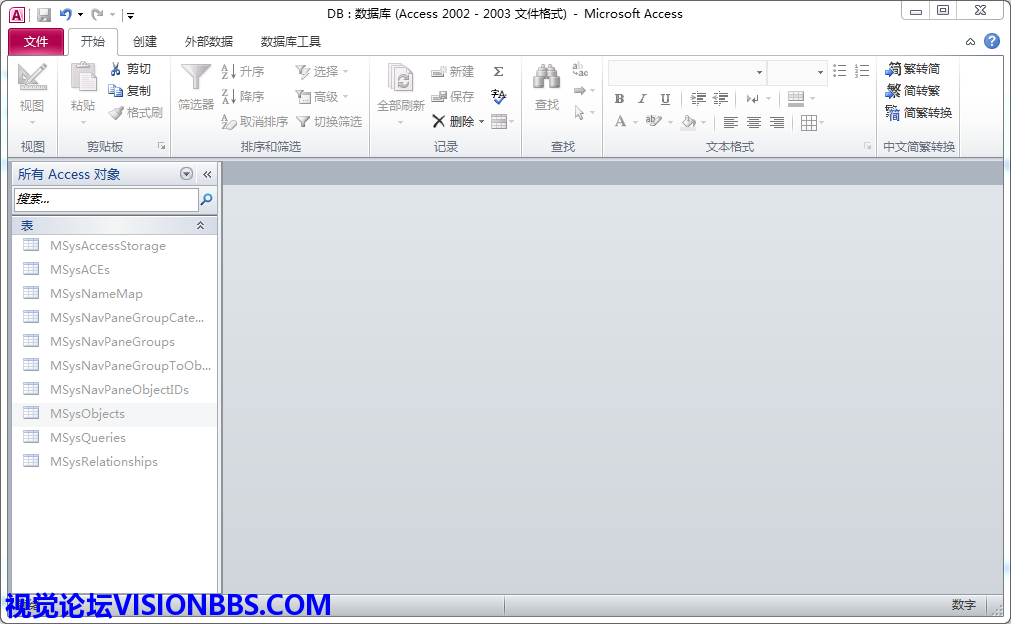Click the navigation pane search field
This screenshot has width=1011, height=624.
coord(105,200)
